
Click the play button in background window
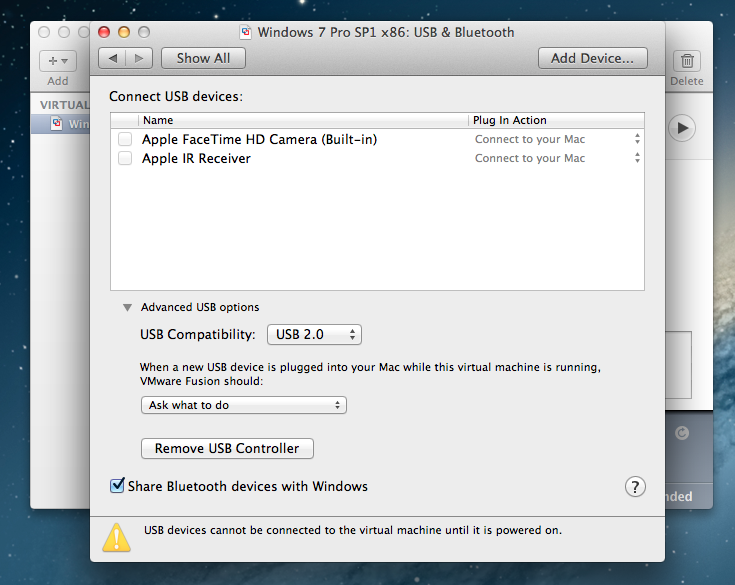[x=684, y=127]
